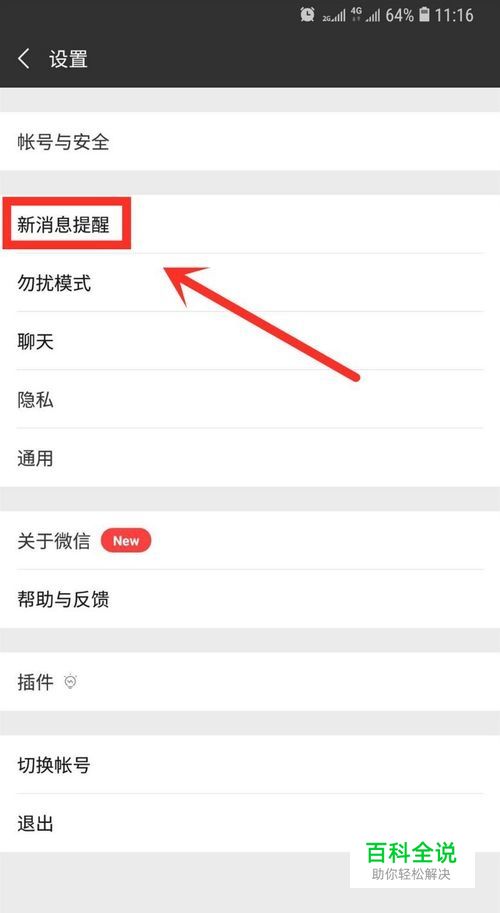The image size is (500, 913).
Task: Tap 切换帐号 to switch account
Action: click(x=250, y=765)
